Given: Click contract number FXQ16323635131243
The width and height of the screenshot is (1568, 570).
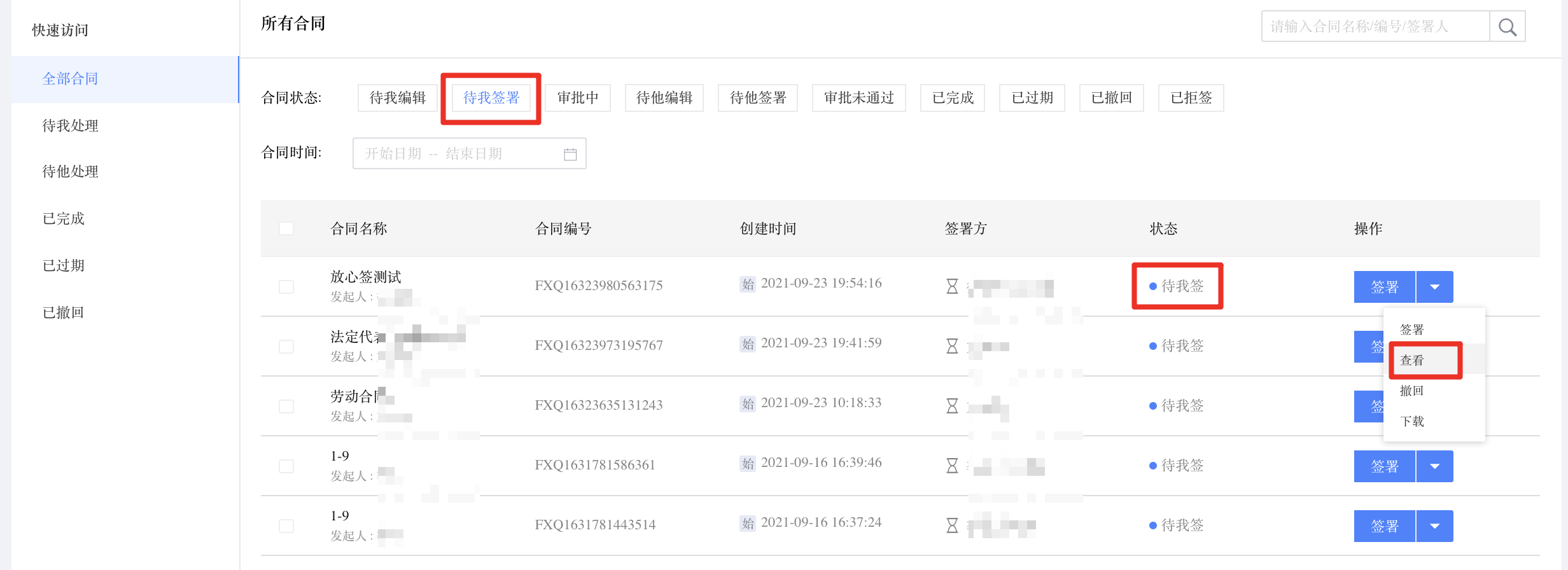Looking at the screenshot, I should click(x=599, y=405).
